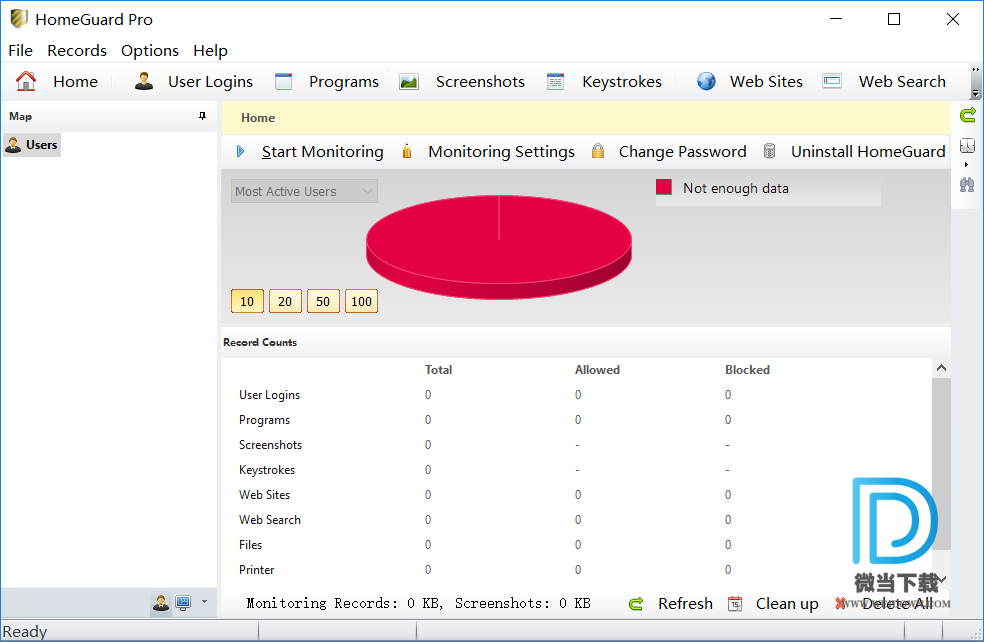Screen dimensions: 984x642
Task: Select Users in the Map tree
Action: point(32,145)
